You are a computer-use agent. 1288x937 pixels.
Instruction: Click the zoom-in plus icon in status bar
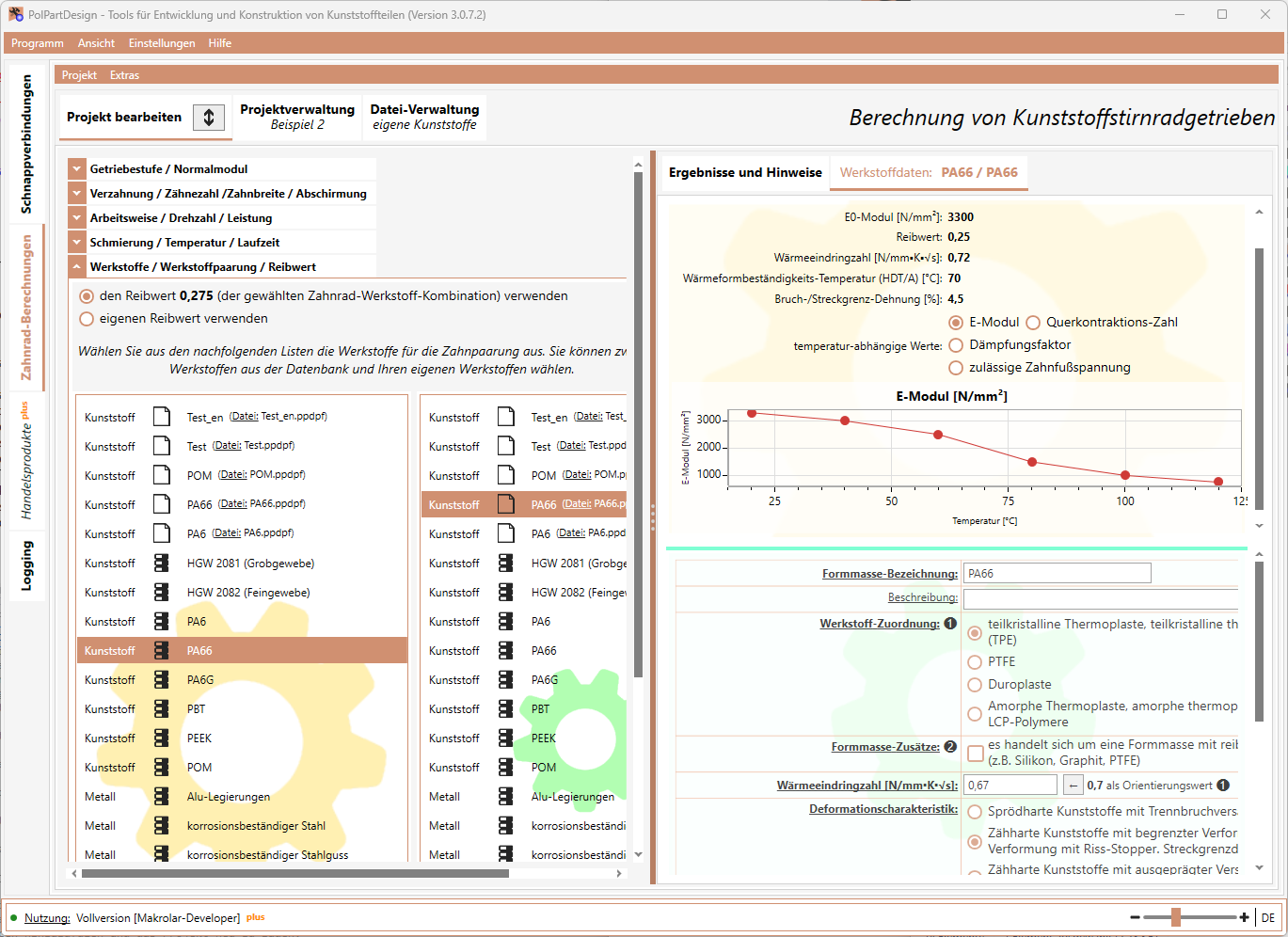(x=1245, y=917)
